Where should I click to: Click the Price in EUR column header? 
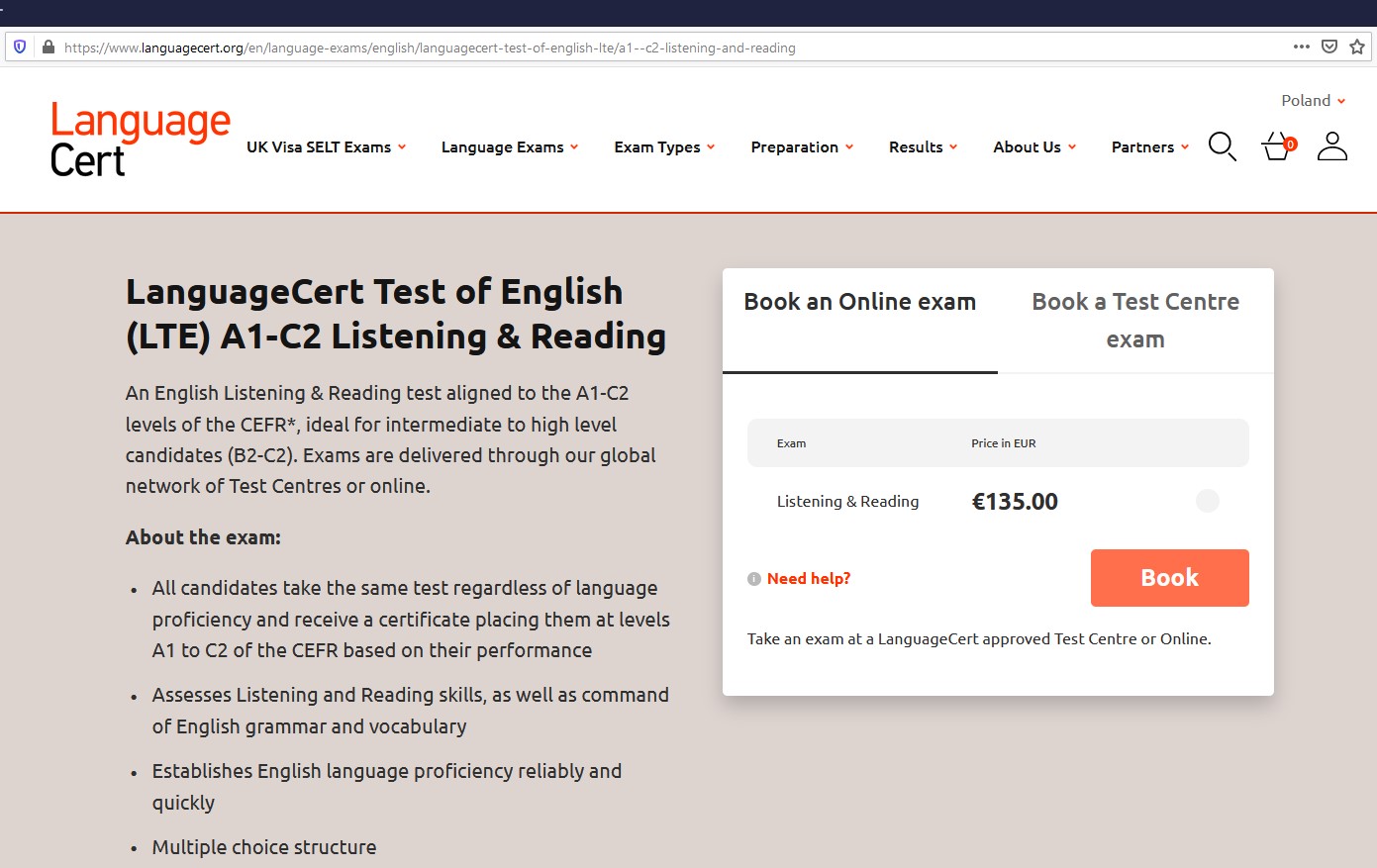pyautogui.click(x=1004, y=443)
